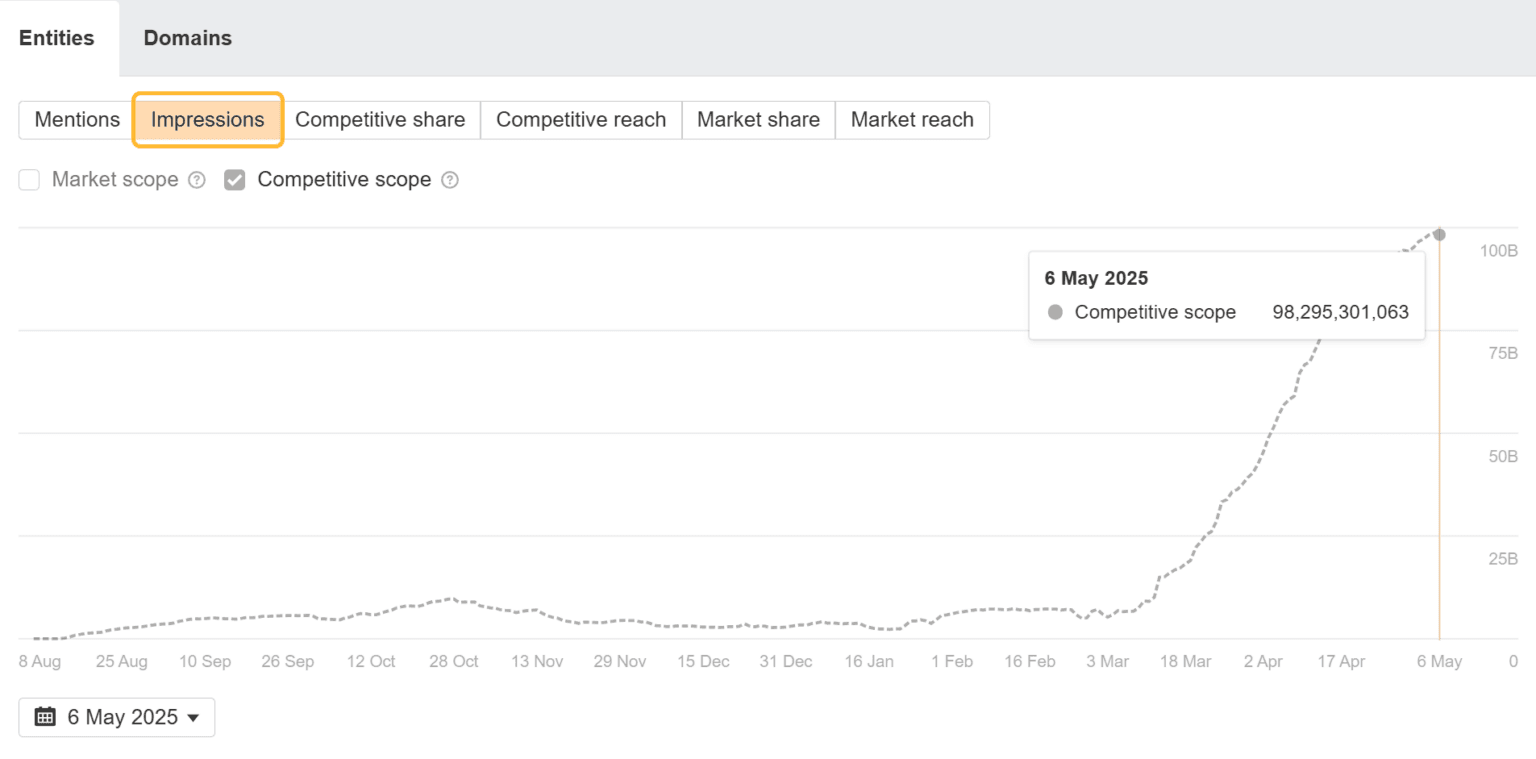Open the Market reach metric
Viewport: 1536px width, 759px height.
click(912, 120)
